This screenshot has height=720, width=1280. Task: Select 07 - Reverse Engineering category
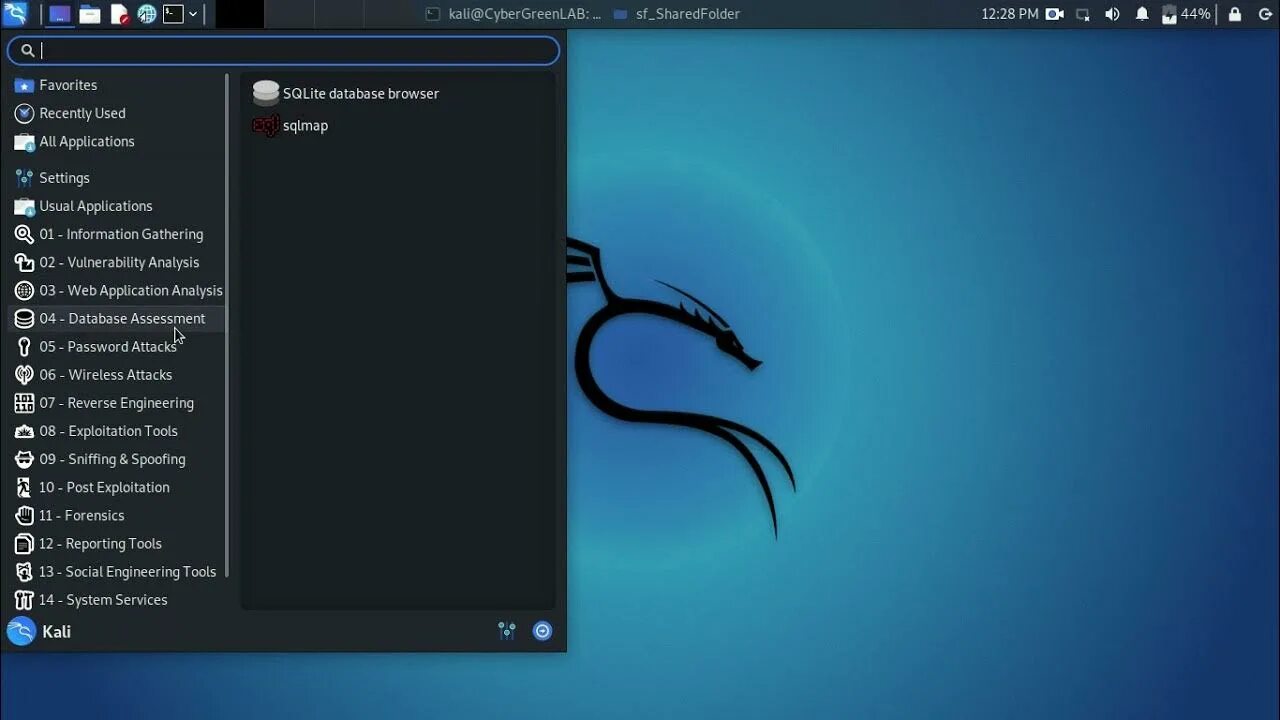point(118,403)
